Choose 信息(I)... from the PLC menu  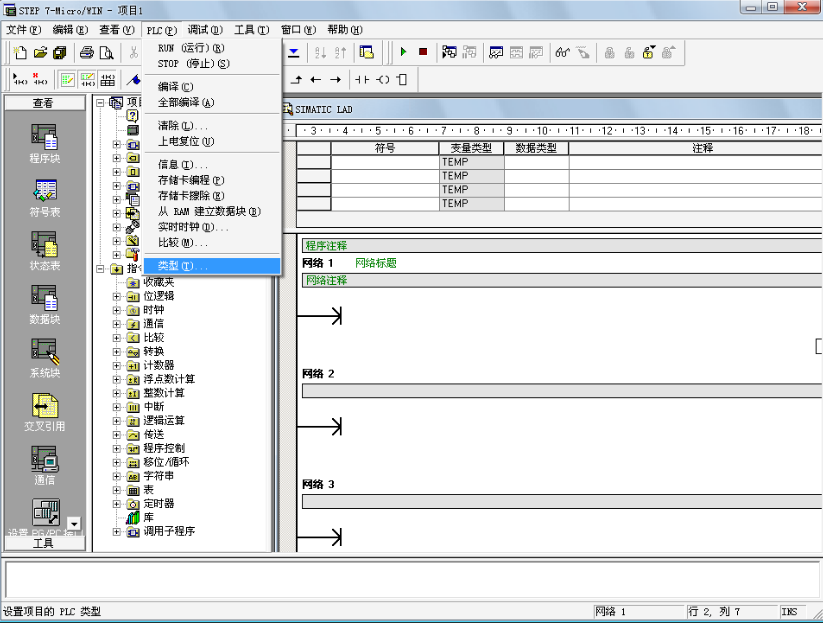click(212, 165)
